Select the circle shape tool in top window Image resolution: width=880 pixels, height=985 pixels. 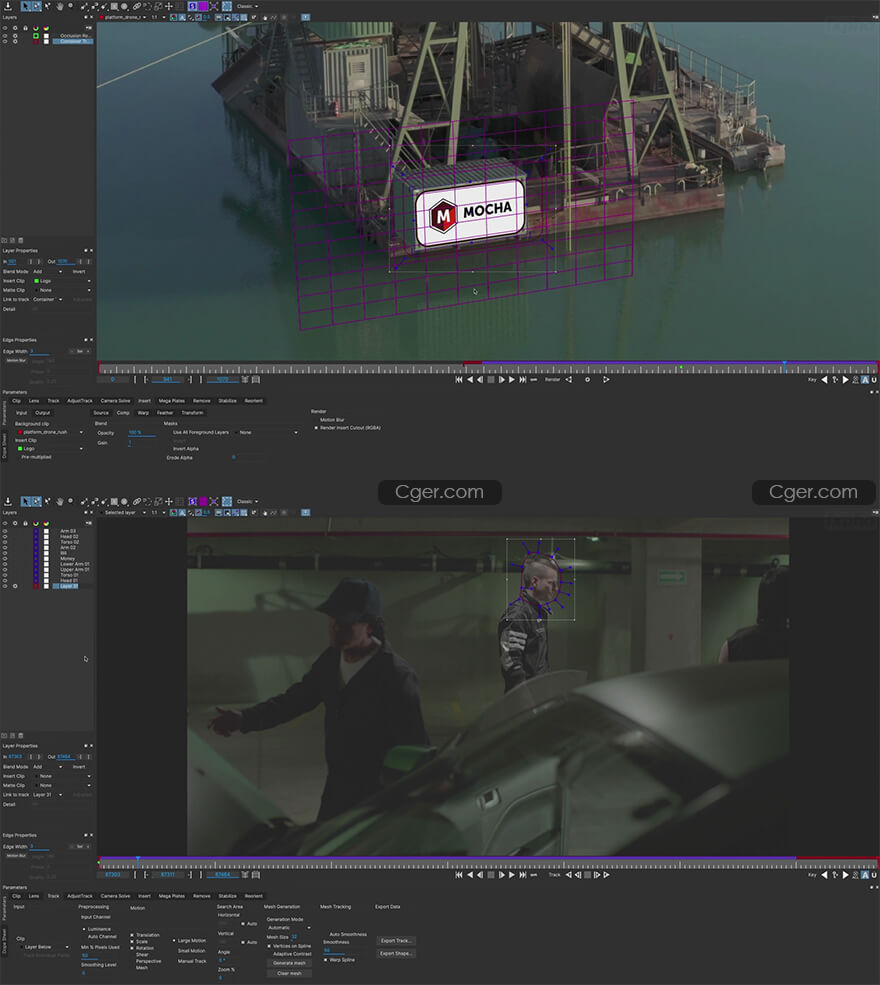click(124, 6)
